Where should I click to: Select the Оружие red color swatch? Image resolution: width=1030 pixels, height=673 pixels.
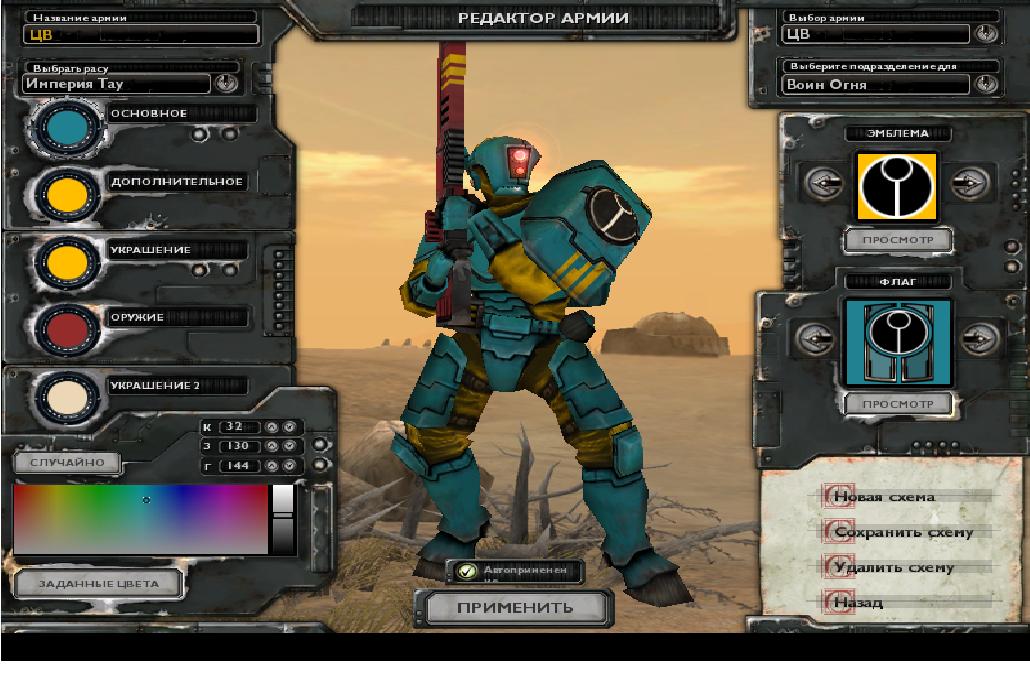pyautogui.click(x=67, y=330)
